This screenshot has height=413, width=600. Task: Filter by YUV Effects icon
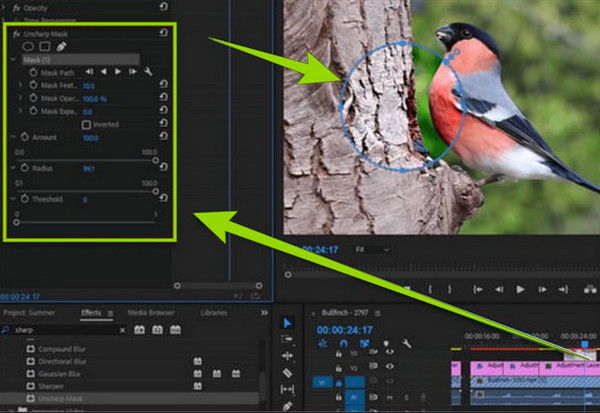point(175,330)
